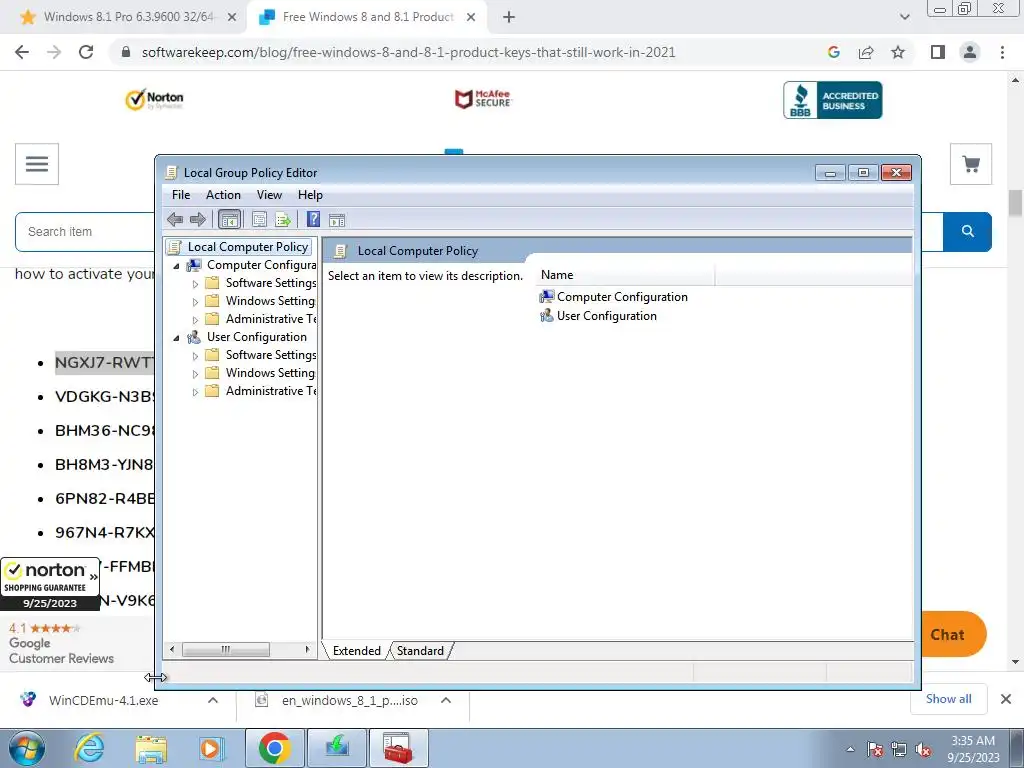Click the Properties toolbar icon in Policy Editor

tap(259, 219)
